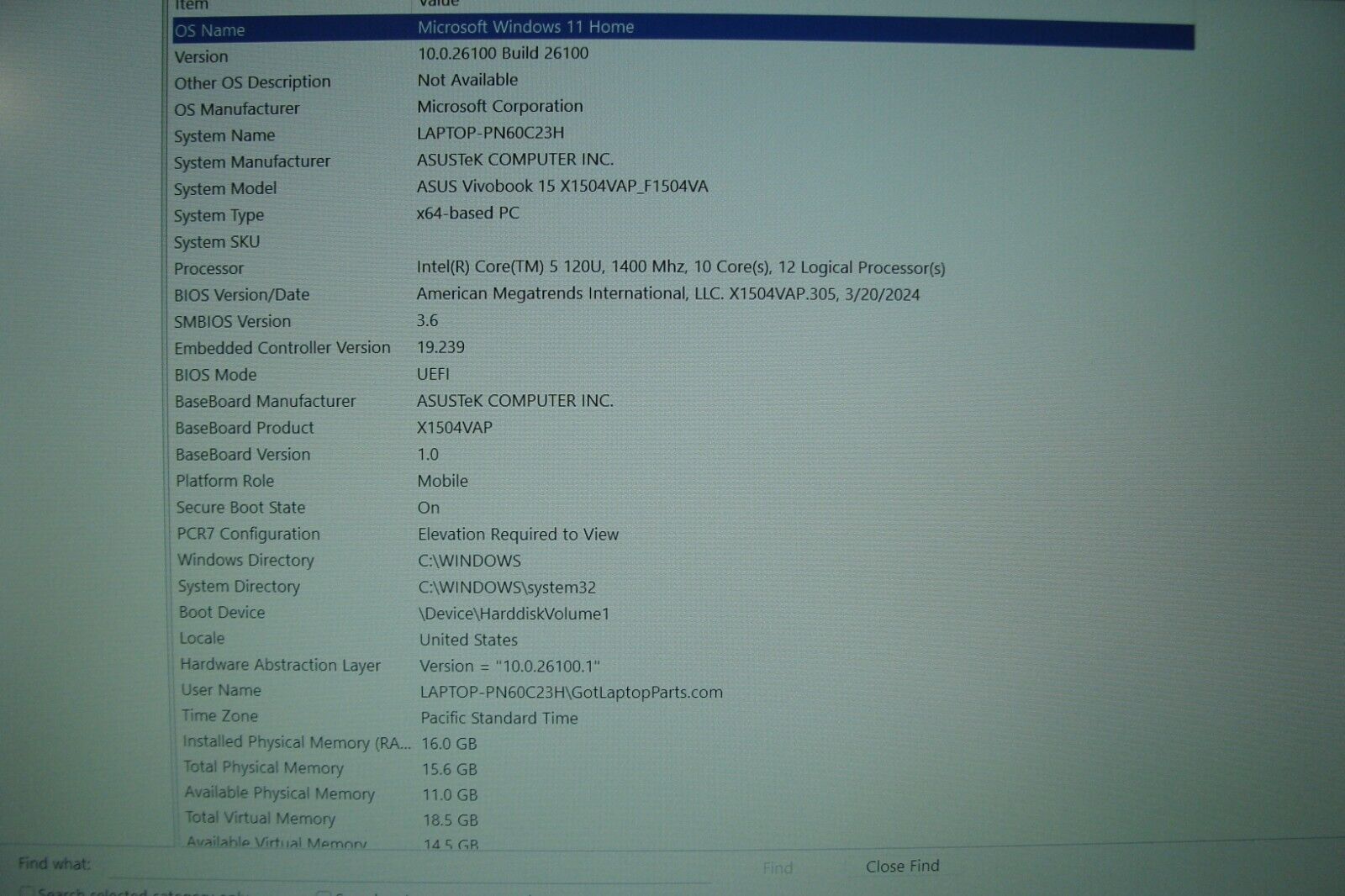Select the 'System SKU' row
1345x896 pixels.
(217, 242)
